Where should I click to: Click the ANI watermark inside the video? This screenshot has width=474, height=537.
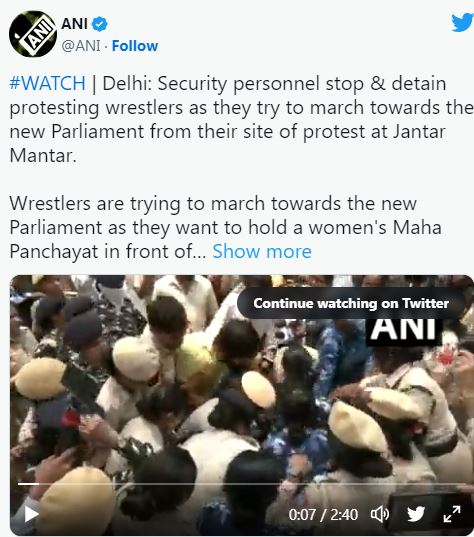click(x=403, y=329)
